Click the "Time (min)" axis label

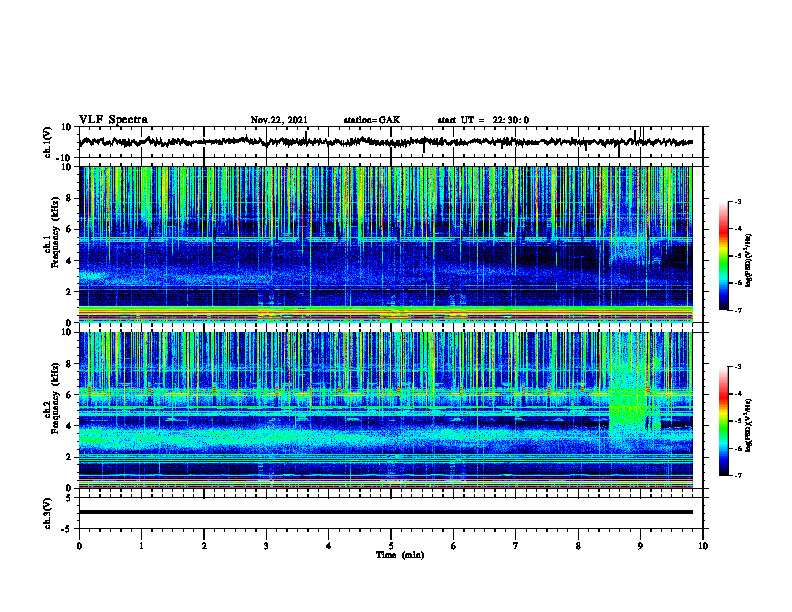click(400, 555)
